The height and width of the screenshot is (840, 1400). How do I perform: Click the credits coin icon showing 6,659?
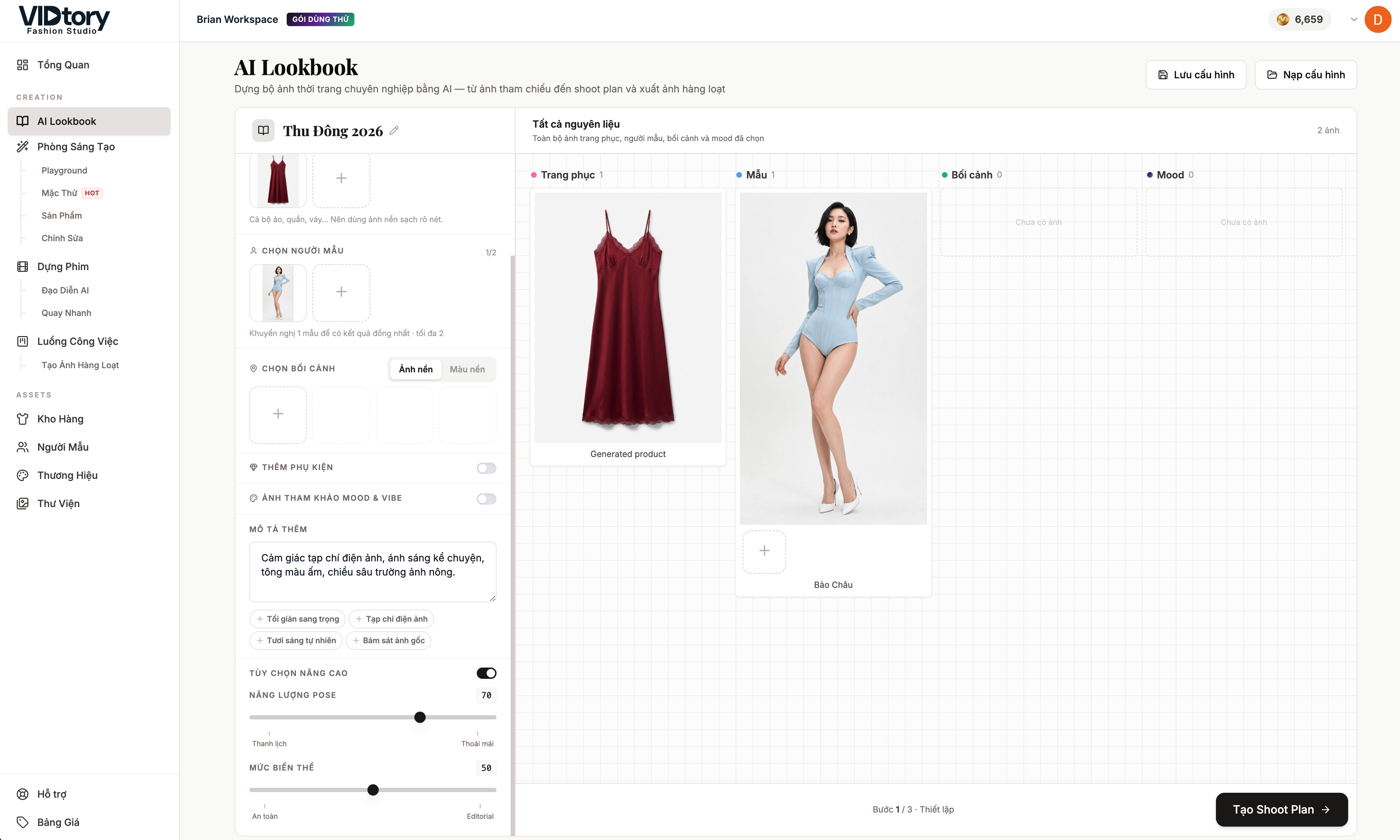1283,19
